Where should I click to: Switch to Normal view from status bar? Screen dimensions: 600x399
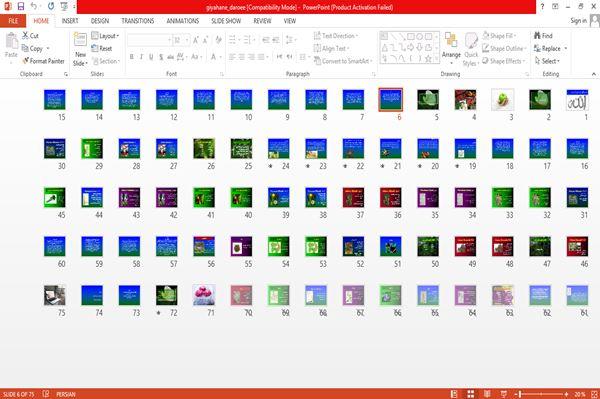[454, 394]
